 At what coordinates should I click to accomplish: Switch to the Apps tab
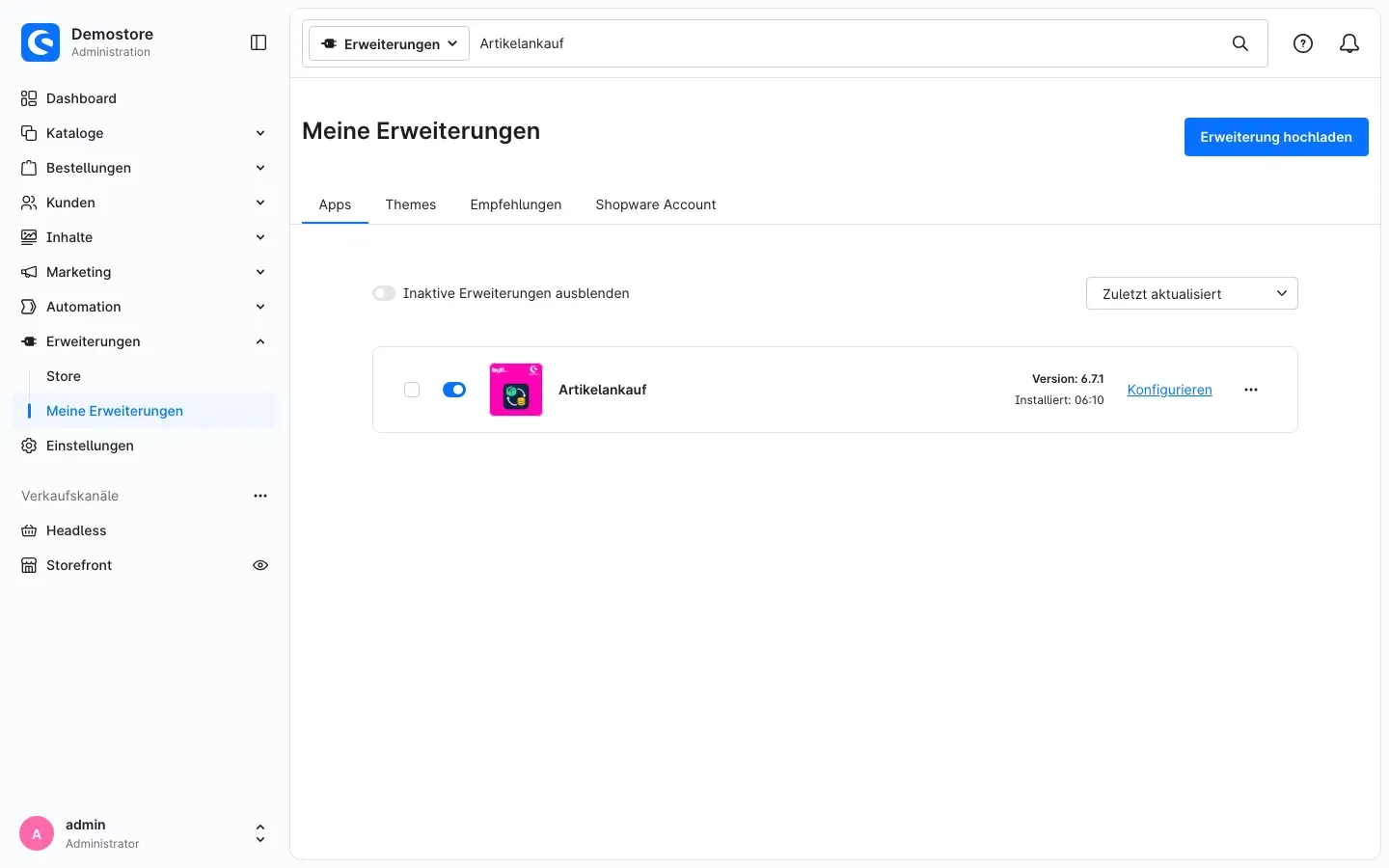[x=335, y=204]
